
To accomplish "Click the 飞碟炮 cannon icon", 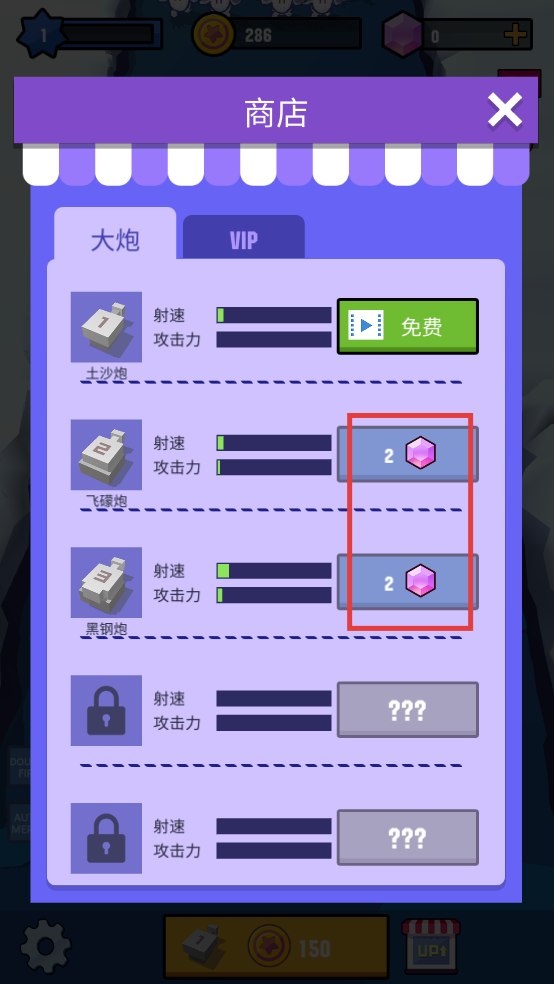I will (106, 455).
